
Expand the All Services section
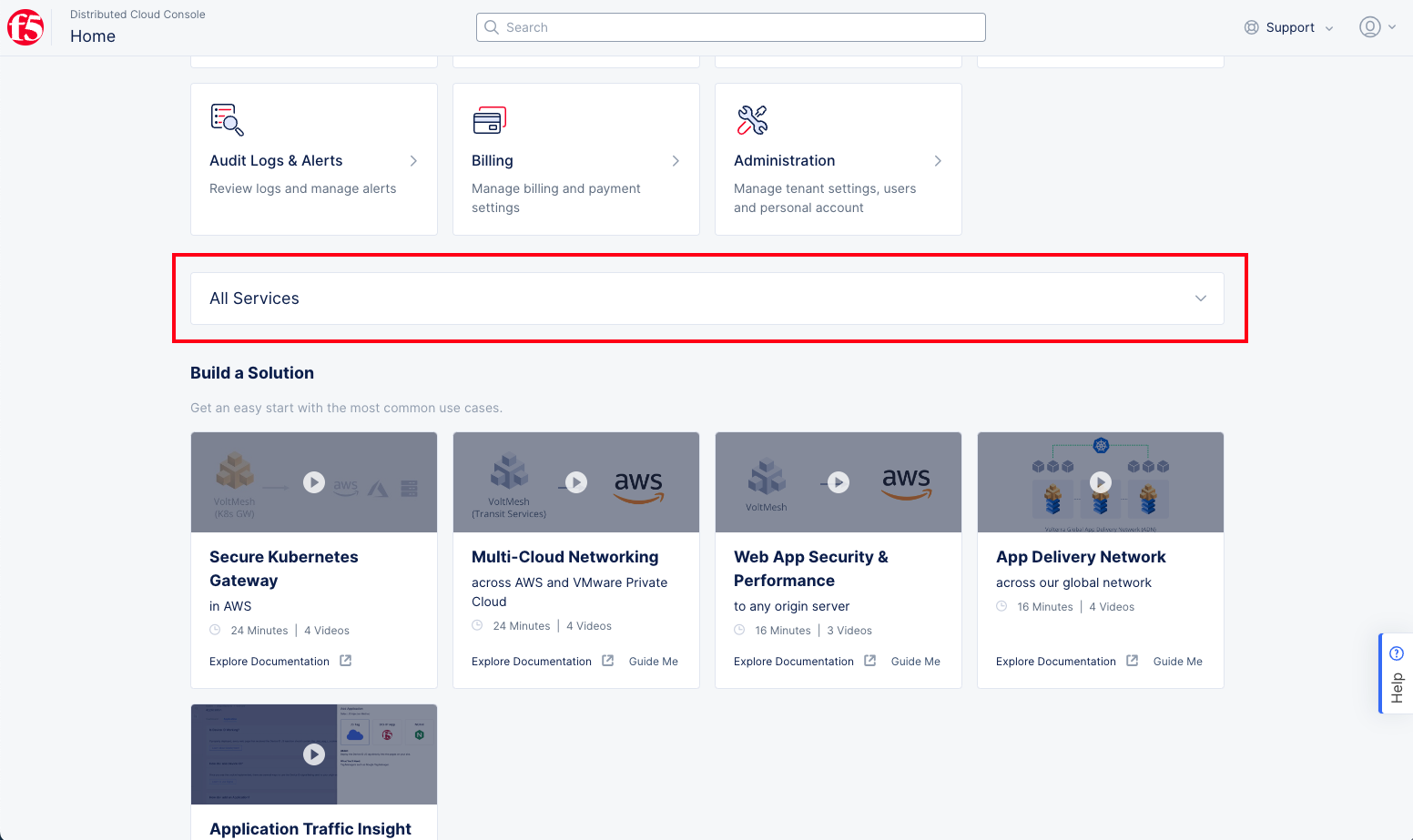click(x=1200, y=298)
